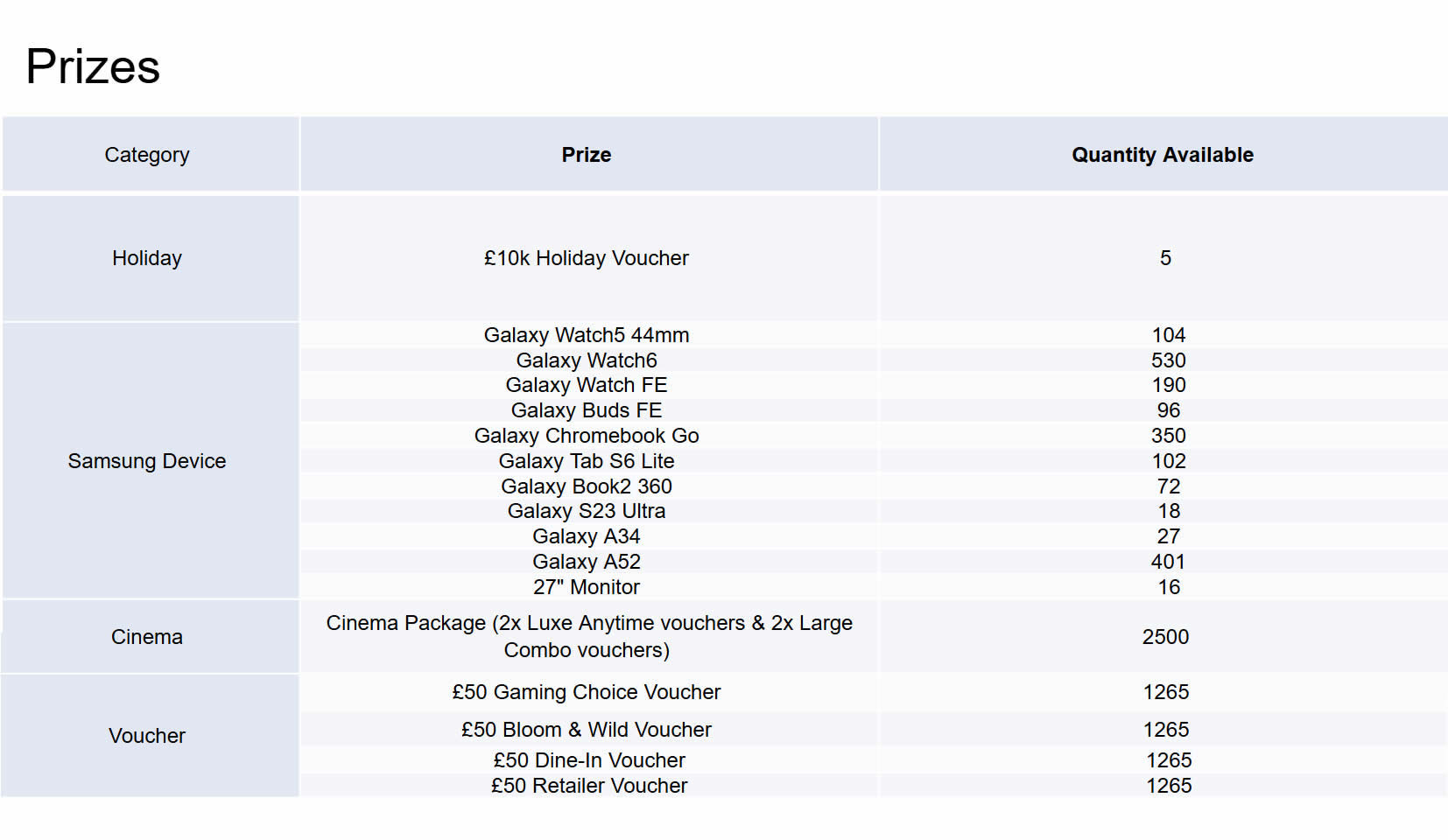
Task: Click the Galaxy Watch5 44mm row
Action: [x=587, y=335]
